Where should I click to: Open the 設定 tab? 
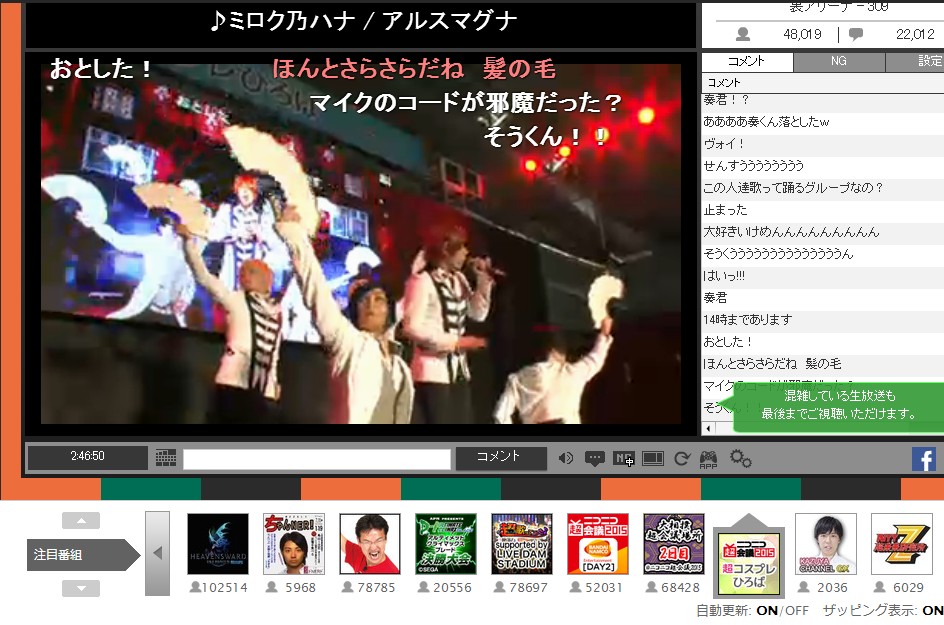point(914,61)
